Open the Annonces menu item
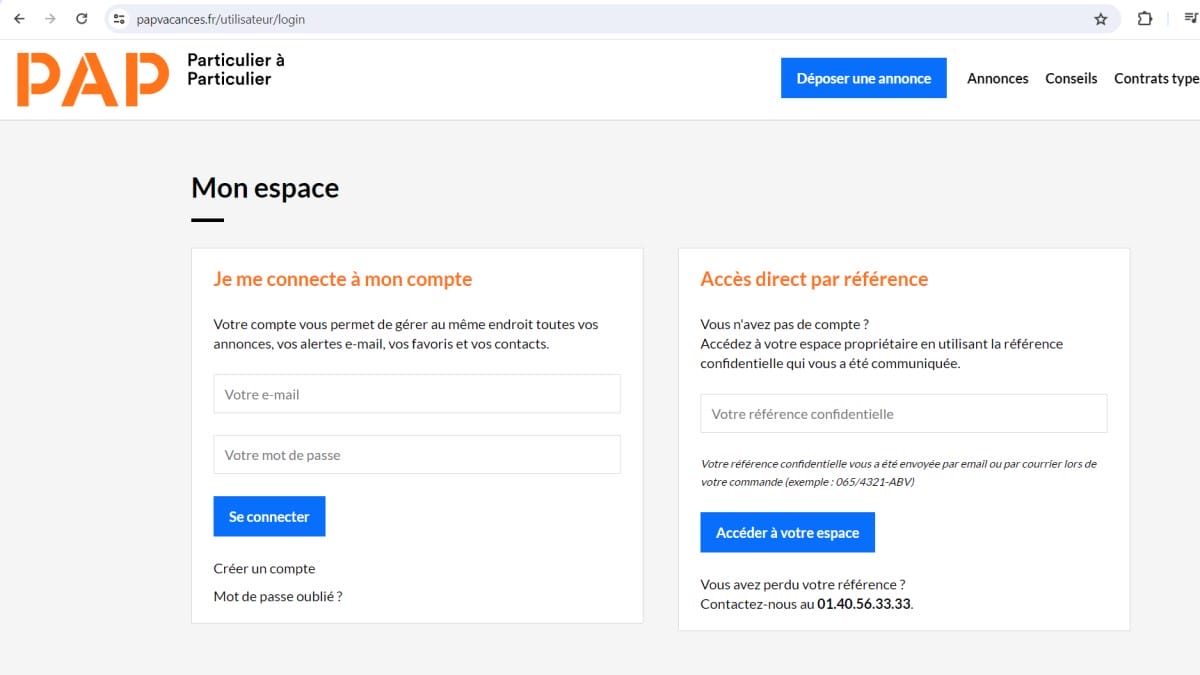This screenshot has height=675, width=1200. pyautogui.click(x=997, y=78)
